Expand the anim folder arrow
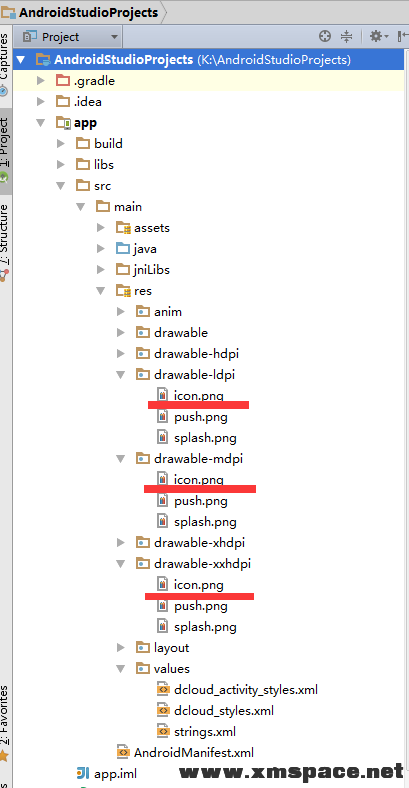Screen dimensions: 409x788 (121, 312)
